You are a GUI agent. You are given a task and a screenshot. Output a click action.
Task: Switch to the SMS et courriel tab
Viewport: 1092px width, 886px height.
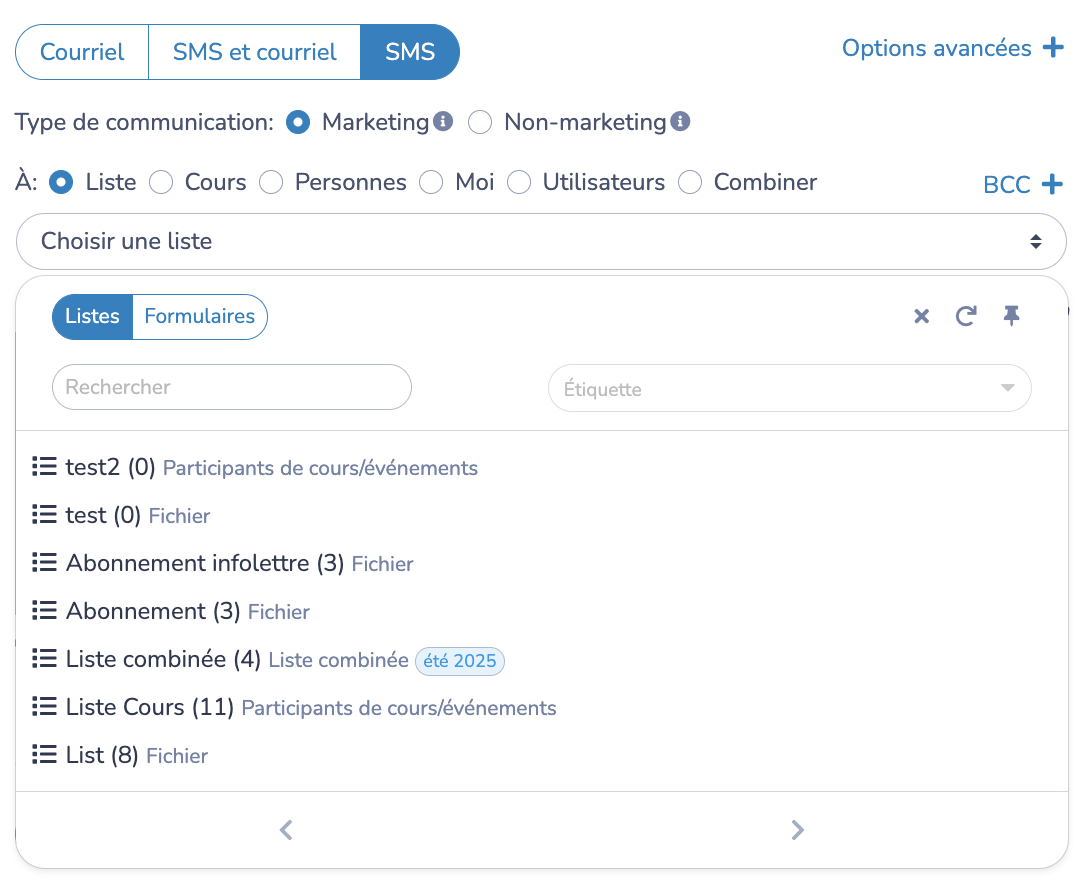[254, 52]
